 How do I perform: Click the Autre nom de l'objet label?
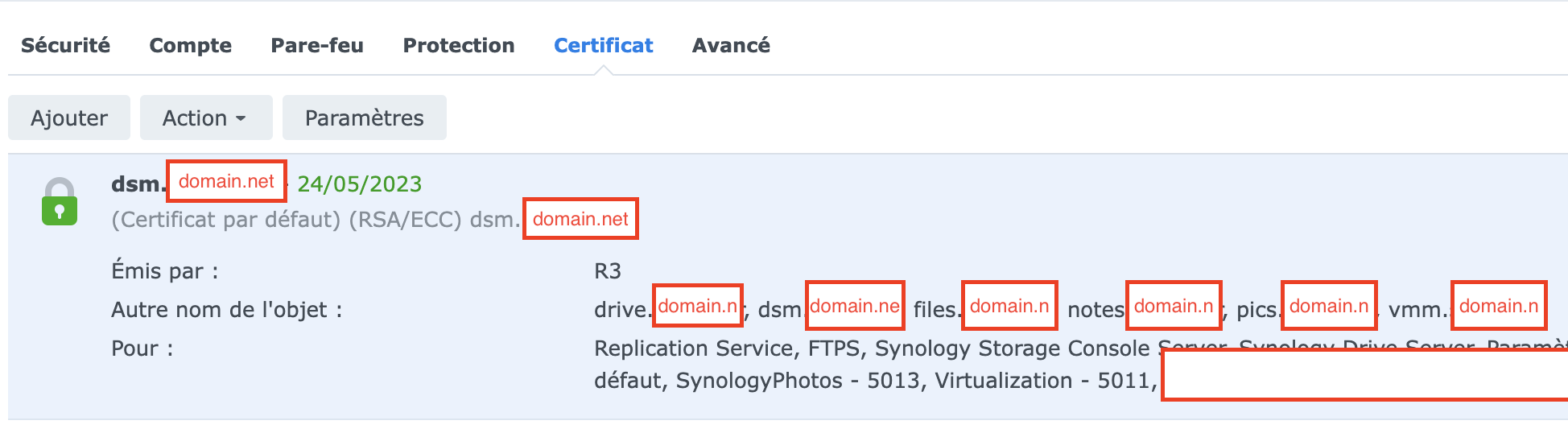[x=226, y=310]
